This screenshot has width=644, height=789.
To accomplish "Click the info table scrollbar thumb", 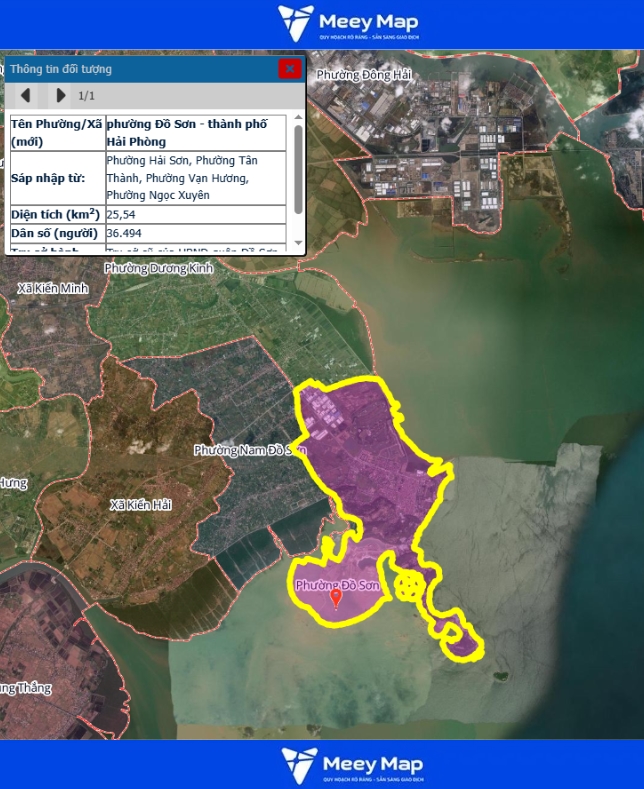I will (x=298, y=165).
